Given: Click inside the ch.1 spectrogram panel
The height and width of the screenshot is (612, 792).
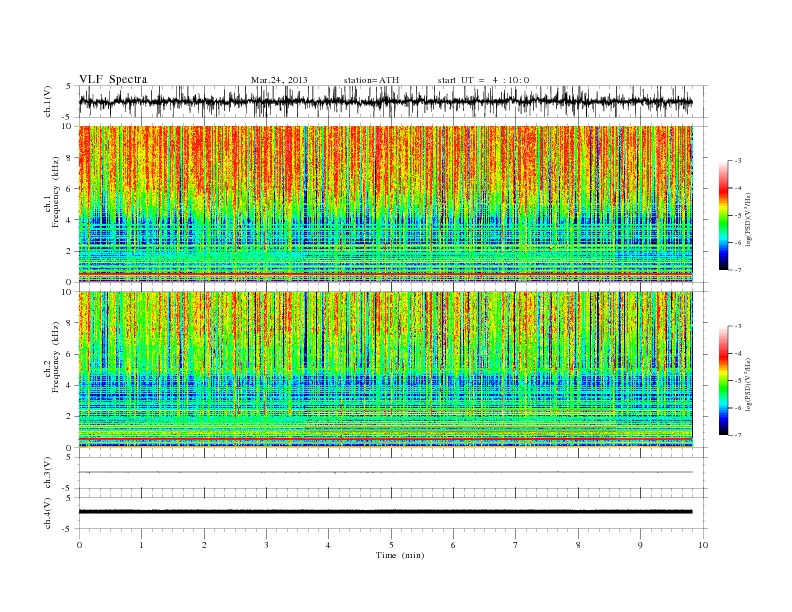Looking at the screenshot, I should click(x=385, y=204).
